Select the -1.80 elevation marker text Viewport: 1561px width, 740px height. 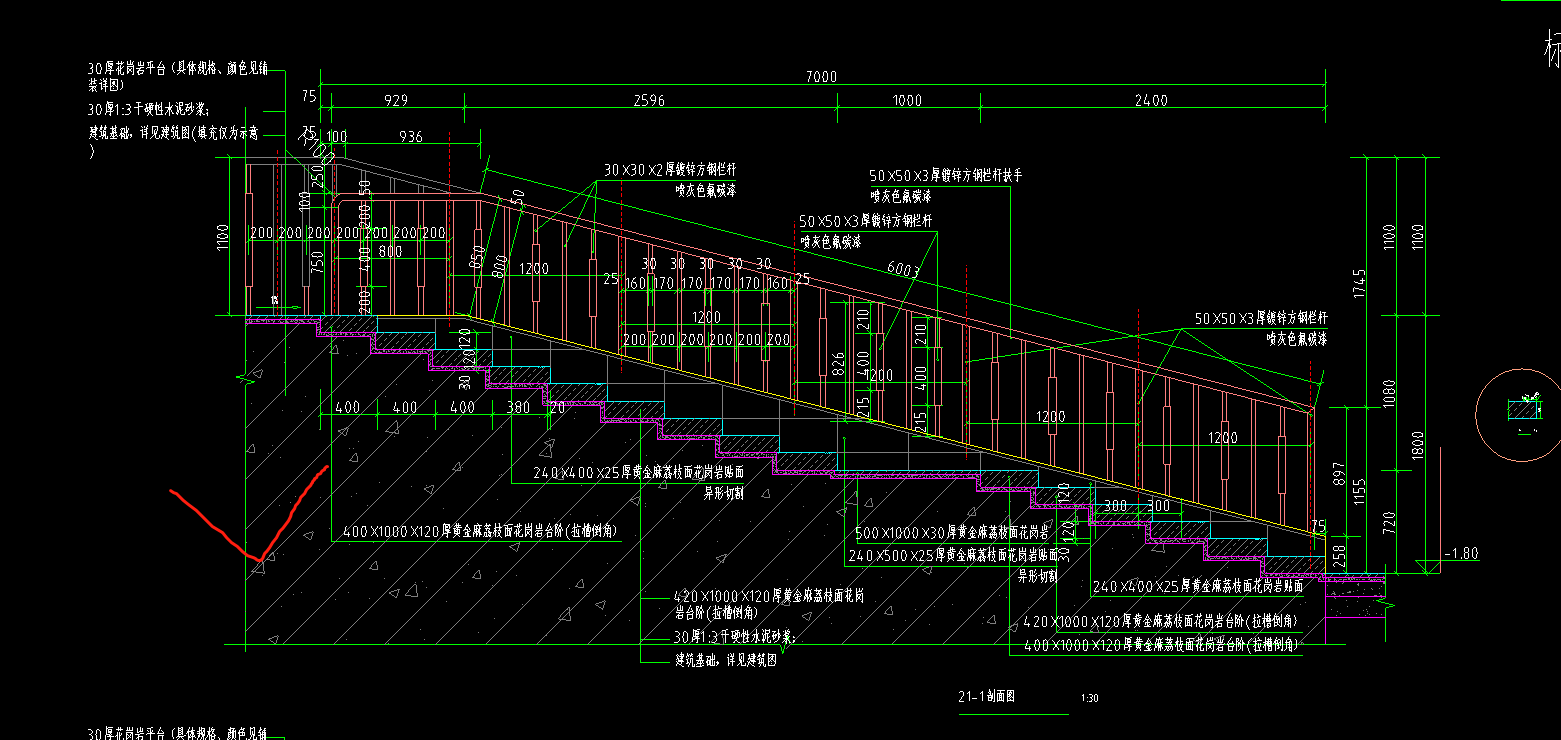click(1462, 553)
